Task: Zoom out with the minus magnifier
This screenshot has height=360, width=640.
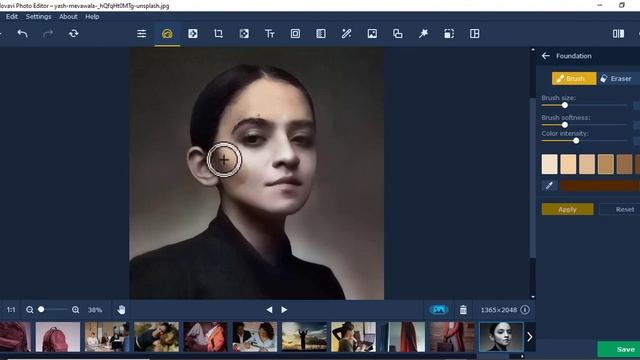Action: pos(29,310)
